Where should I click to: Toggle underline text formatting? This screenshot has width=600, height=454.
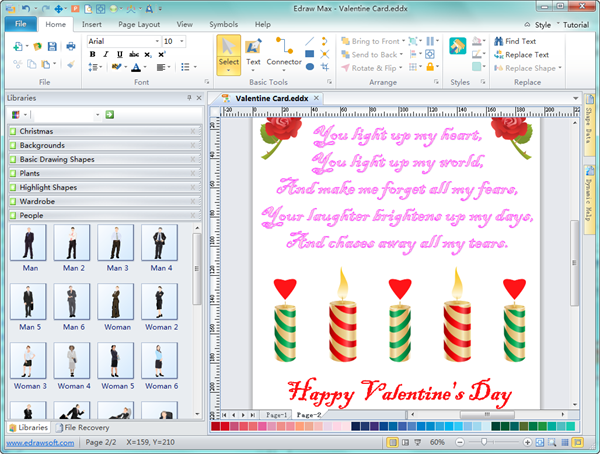(x=120, y=54)
